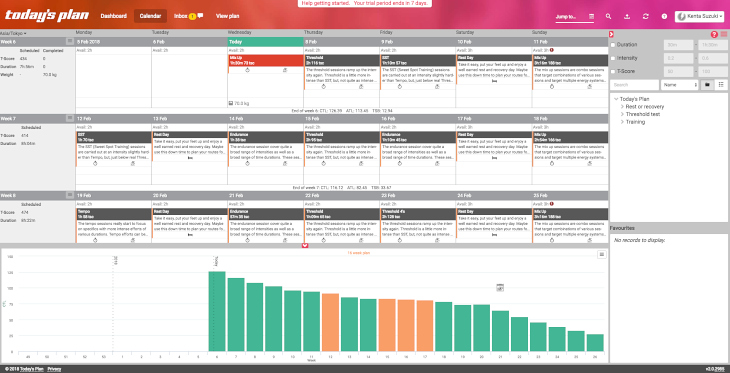The width and height of the screenshot is (730, 373).
Task: Open the search magnifier in the header
Action: click(608, 16)
